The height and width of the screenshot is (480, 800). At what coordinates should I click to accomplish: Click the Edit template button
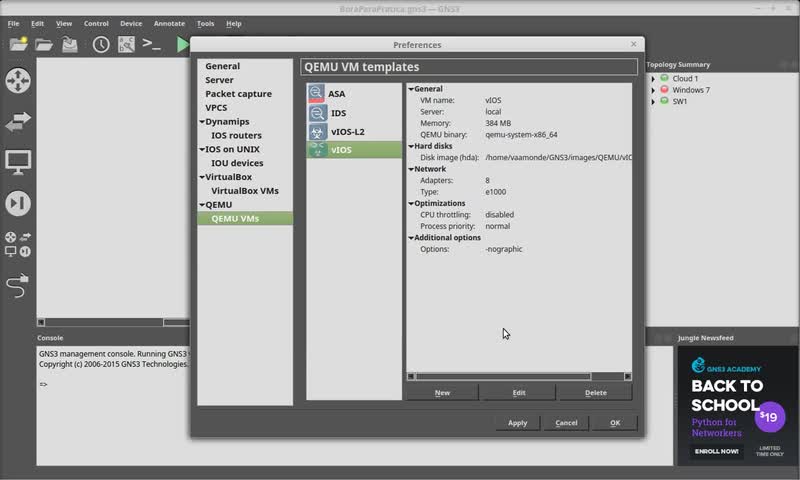519,392
